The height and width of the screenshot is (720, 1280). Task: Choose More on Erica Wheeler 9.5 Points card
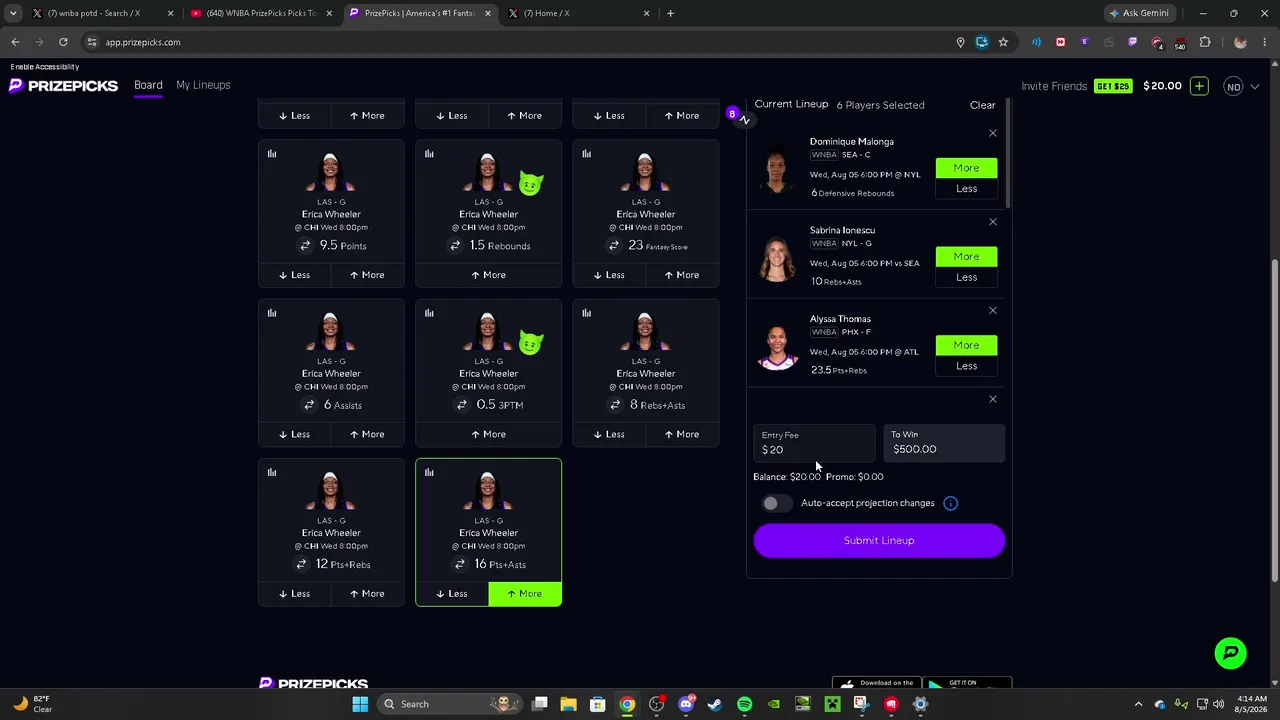point(367,275)
